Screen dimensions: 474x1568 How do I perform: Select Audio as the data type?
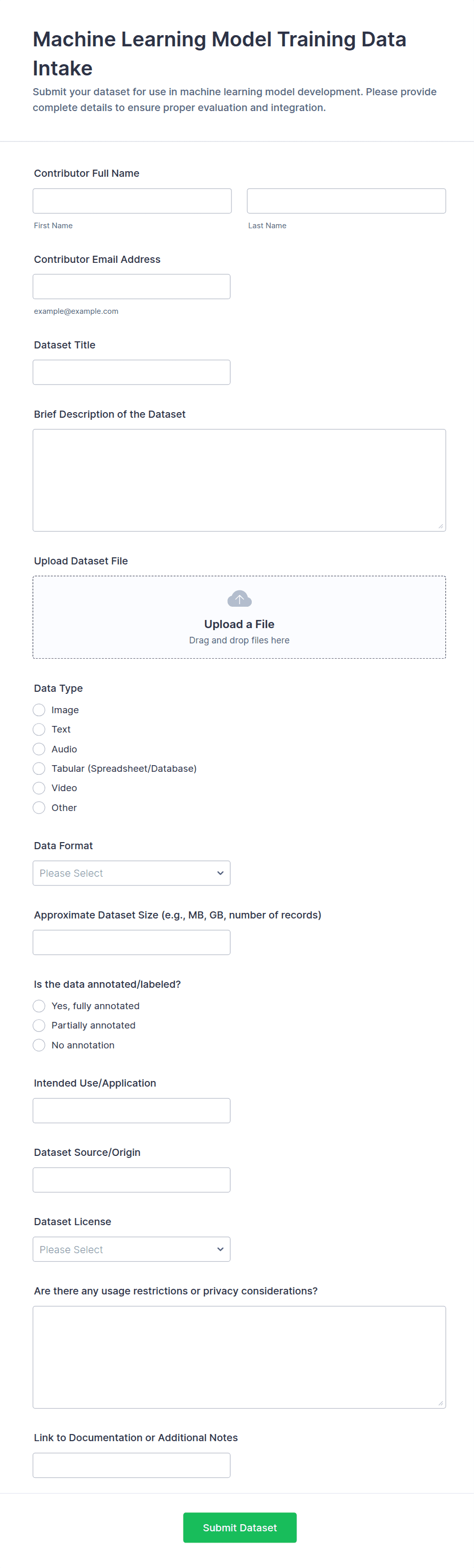tap(39, 749)
